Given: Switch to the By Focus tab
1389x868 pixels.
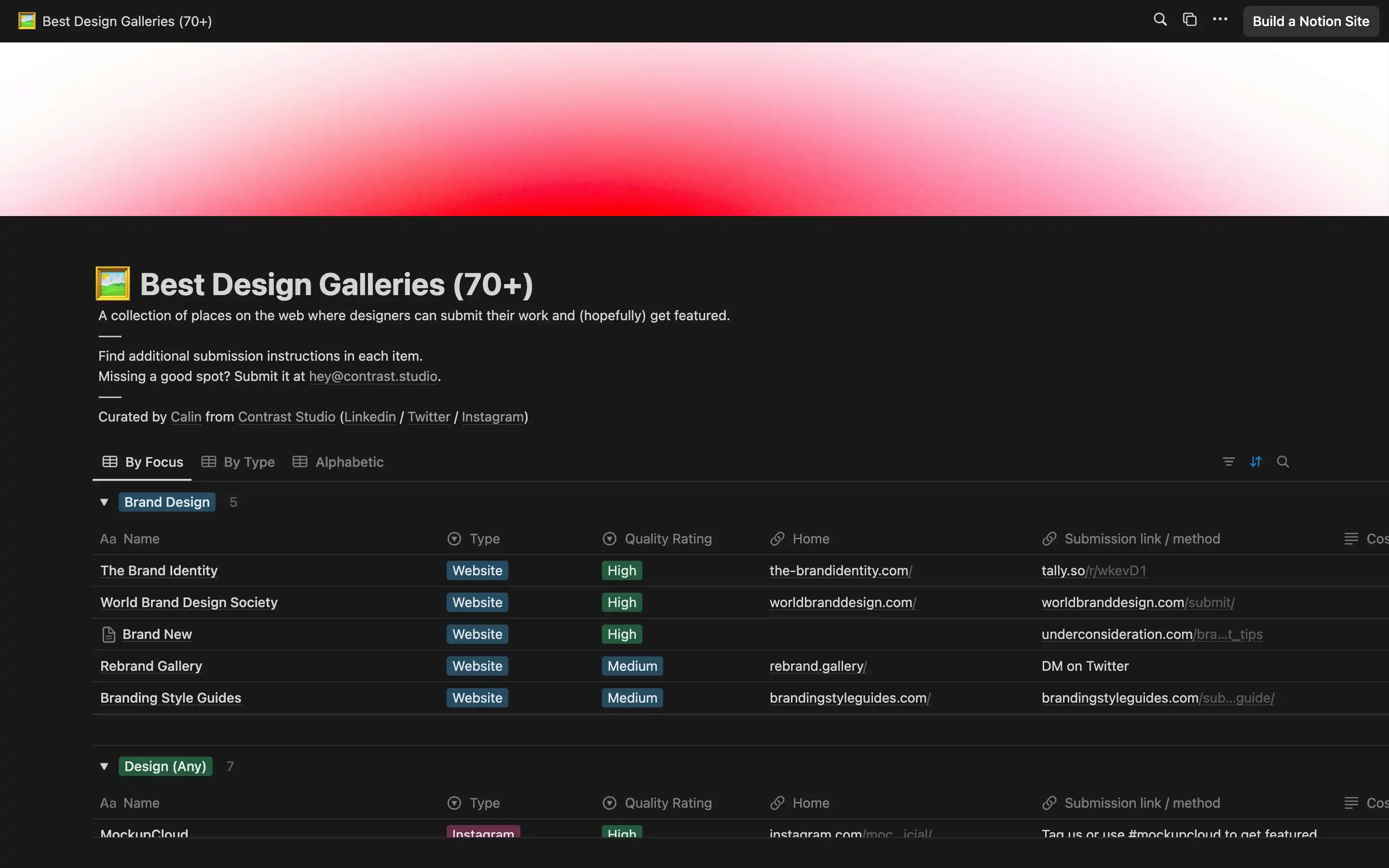Looking at the screenshot, I should [x=142, y=461].
